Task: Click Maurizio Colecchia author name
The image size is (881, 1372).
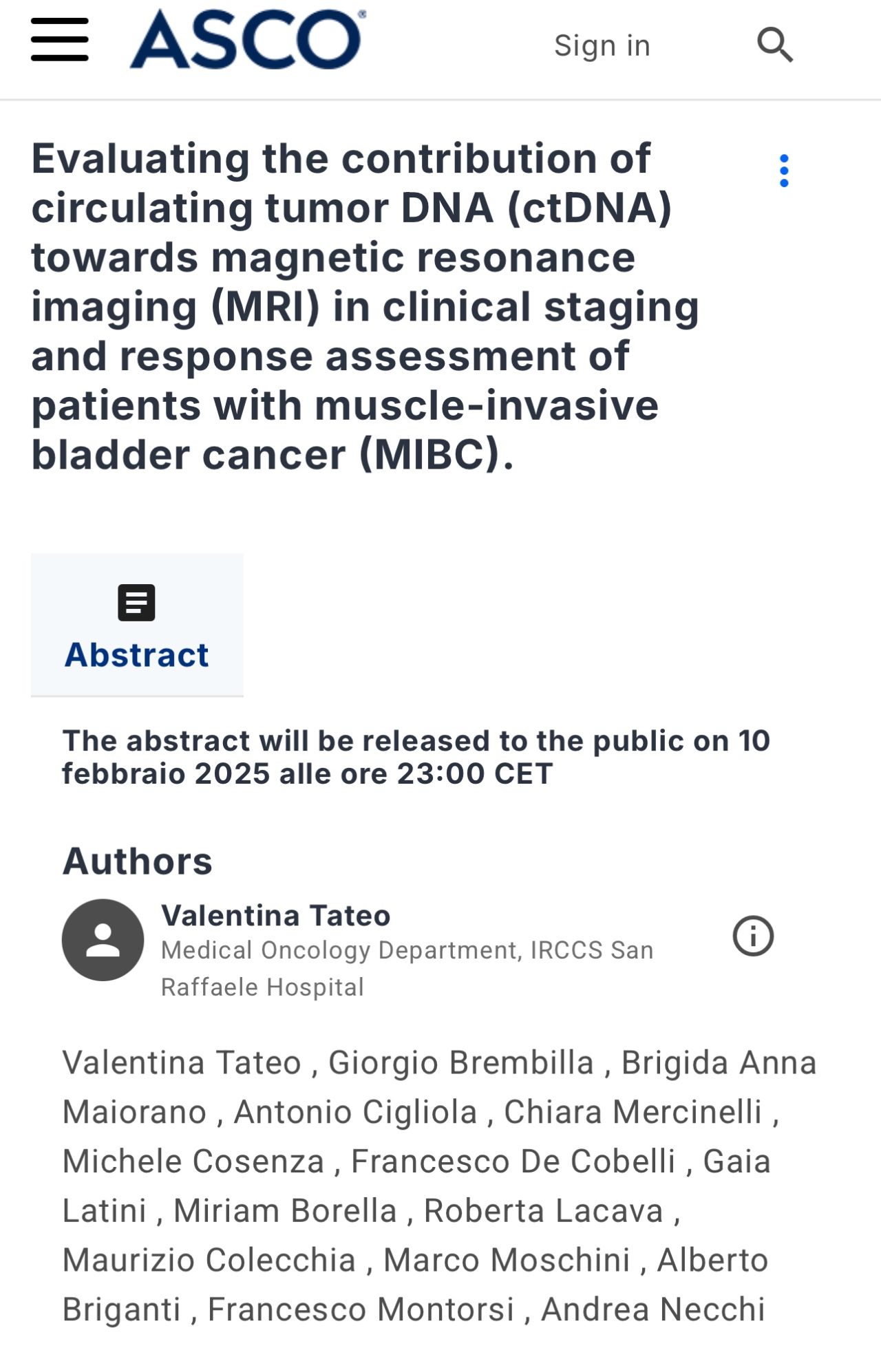Action: tap(209, 1260)
